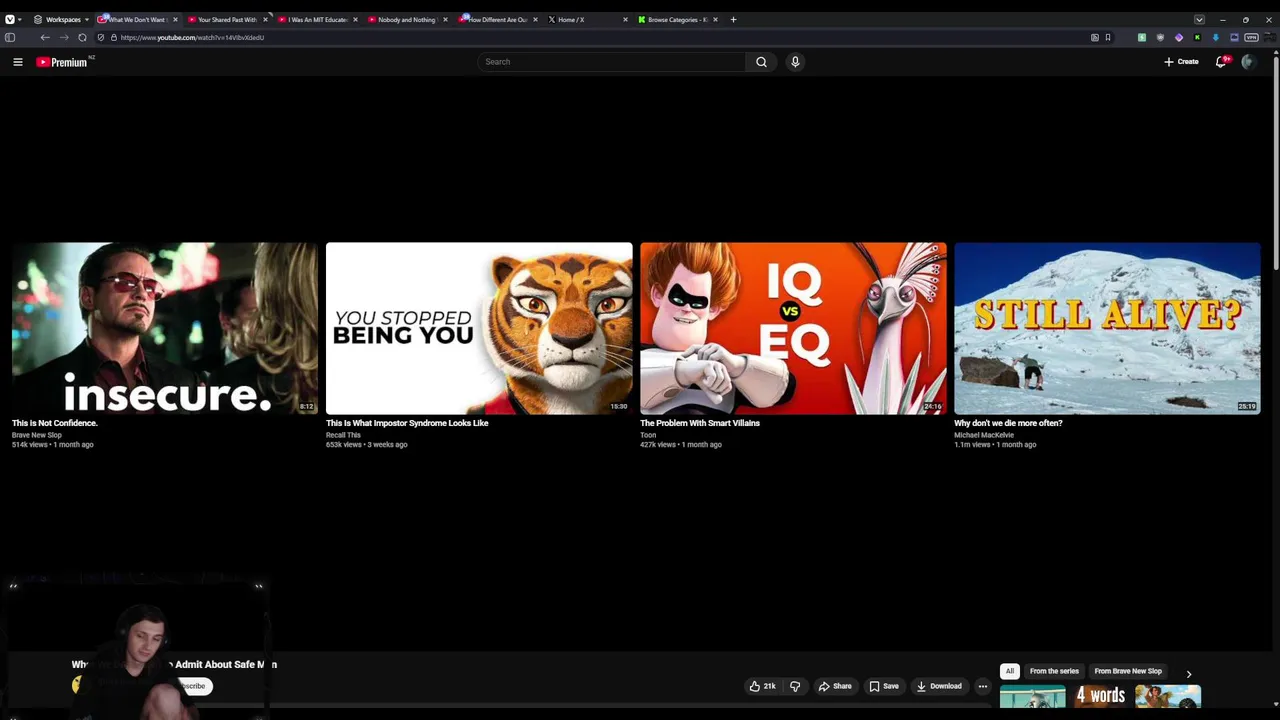Image resolution: width=1280 pixels, height=720 pixels.
Task: Reload the current page
Action: pyautogui.click(x=82, y=37)
